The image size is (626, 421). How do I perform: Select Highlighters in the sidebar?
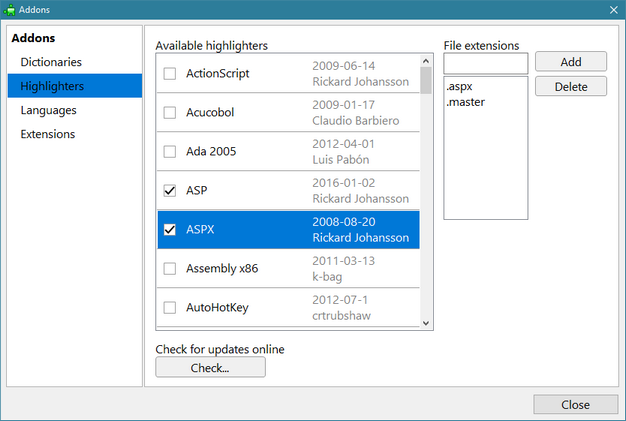click(53, 86)
